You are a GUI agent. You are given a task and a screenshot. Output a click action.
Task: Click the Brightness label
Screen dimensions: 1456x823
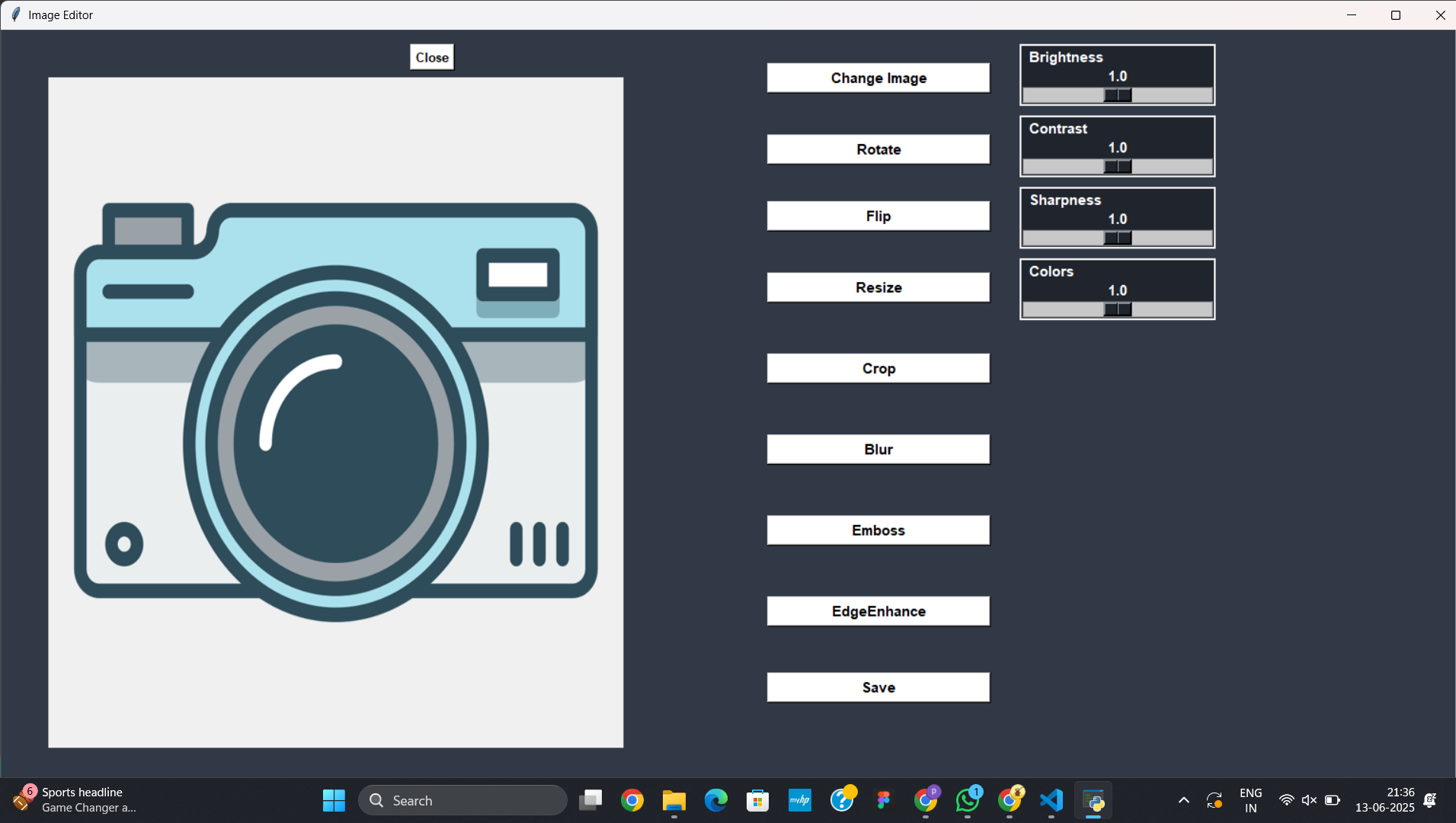(1066, 57)
